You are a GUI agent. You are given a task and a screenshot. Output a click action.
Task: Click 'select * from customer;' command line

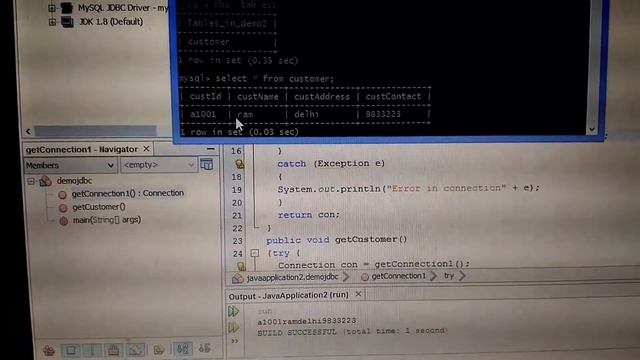[274, 78]
